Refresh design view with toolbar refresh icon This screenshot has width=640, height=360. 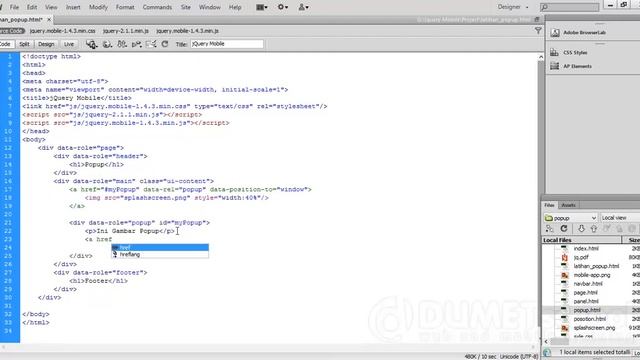[165, 44]
